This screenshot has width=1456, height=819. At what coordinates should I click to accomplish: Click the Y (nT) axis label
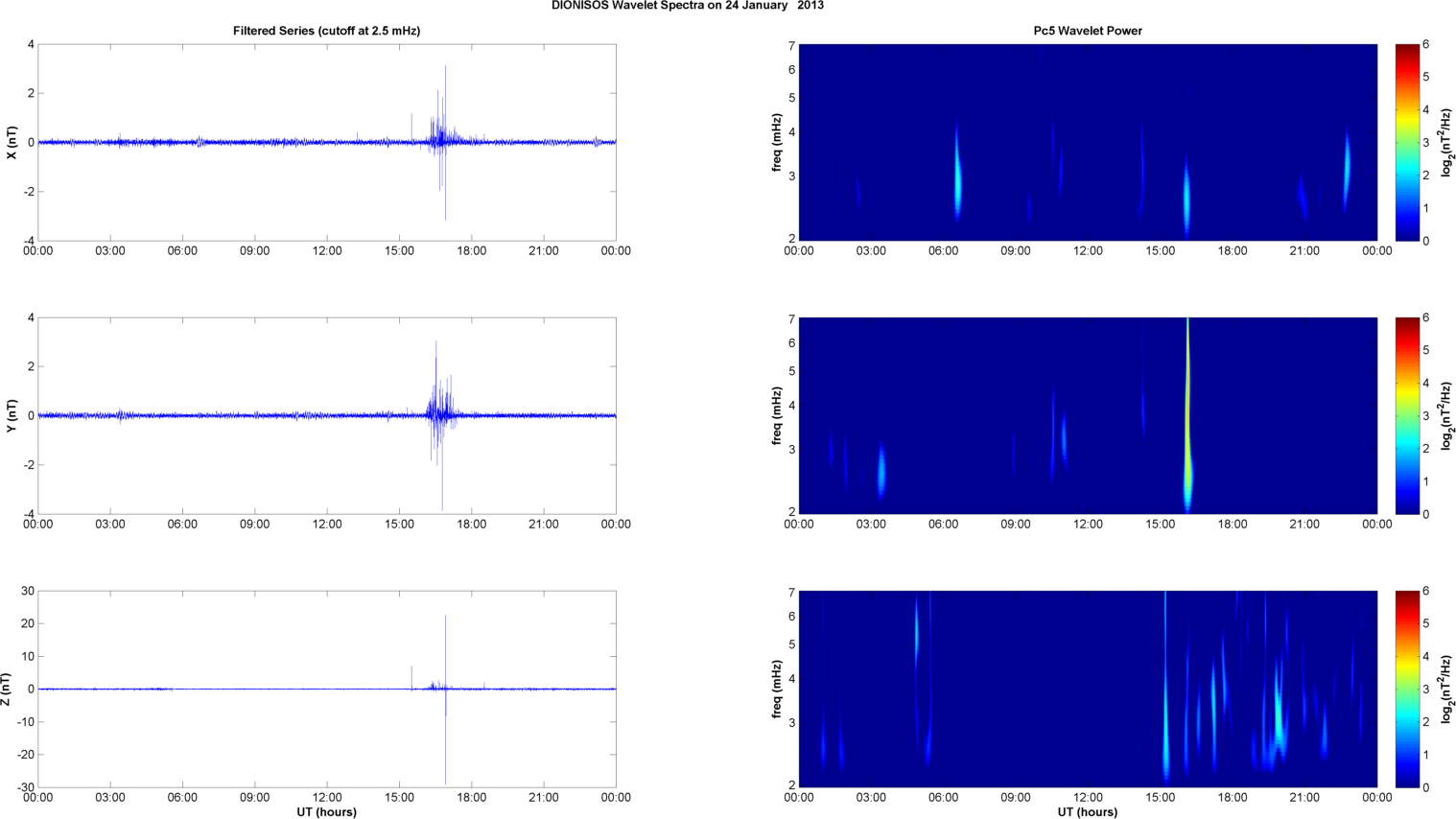12,416
